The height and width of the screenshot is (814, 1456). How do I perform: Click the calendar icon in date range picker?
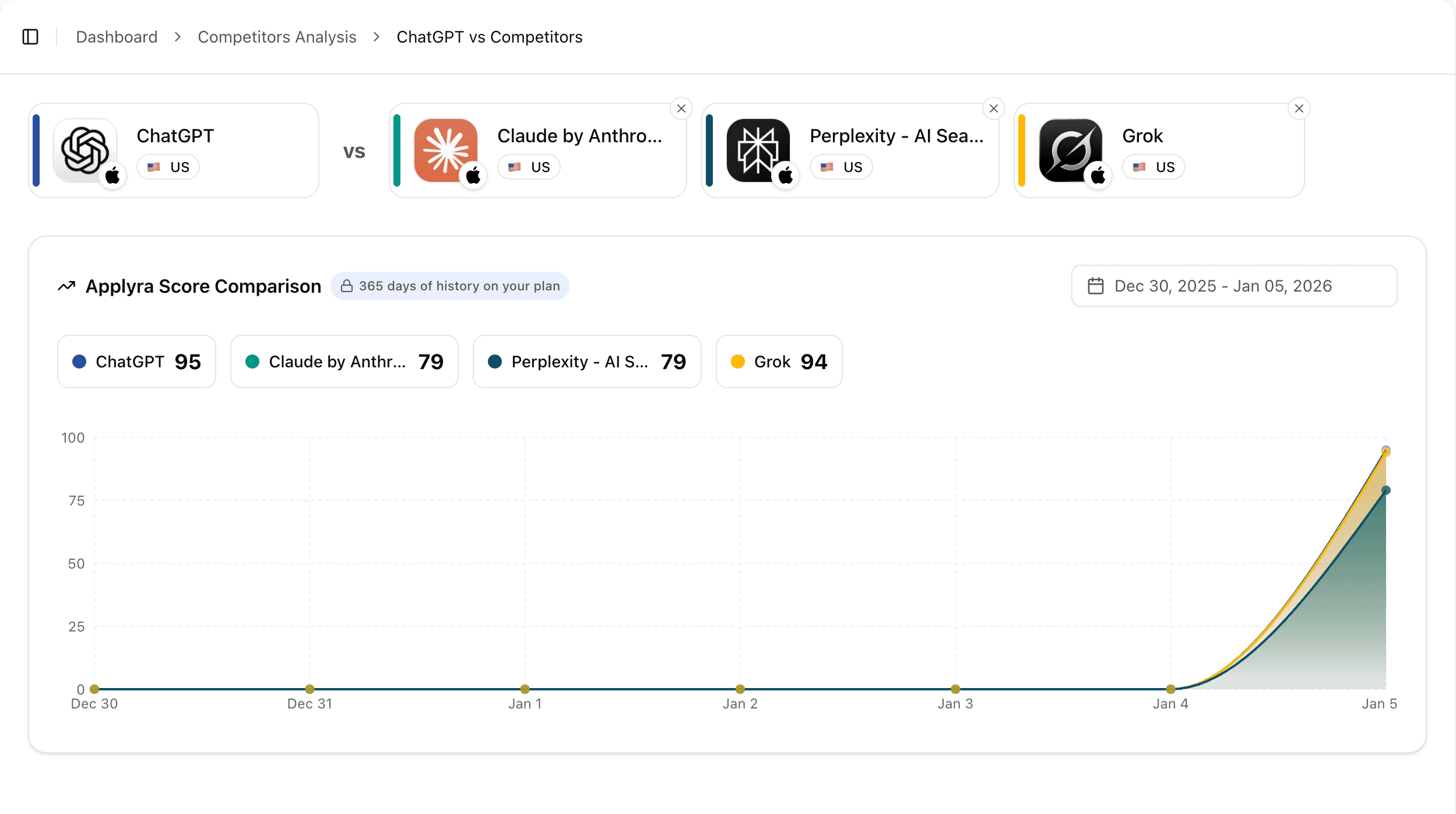coord(1098,286)
